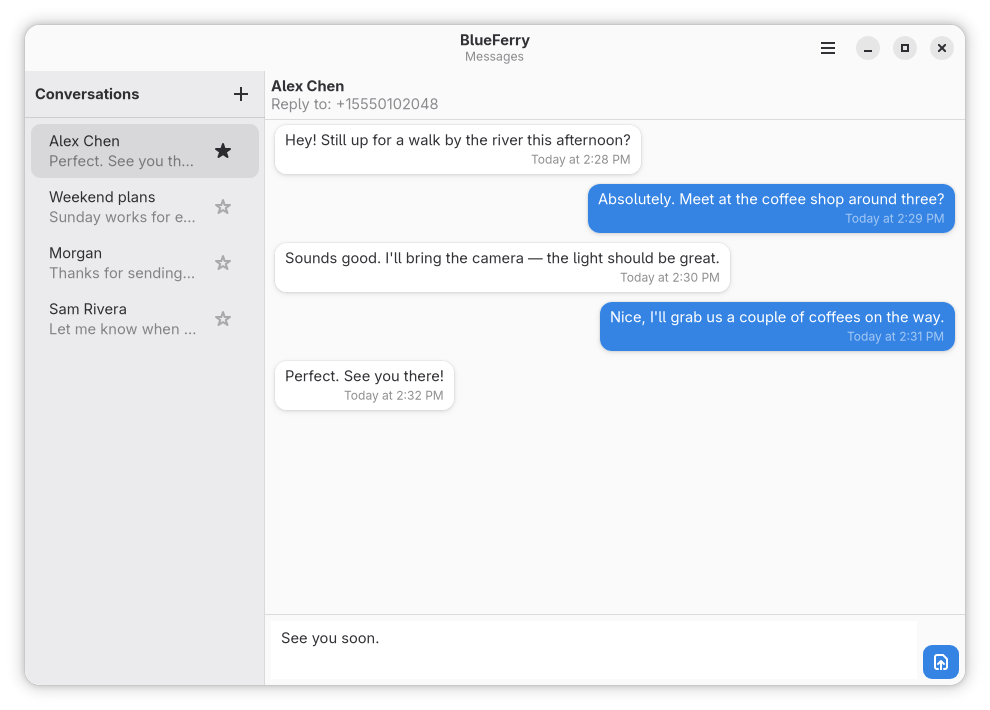Screen dimensions: 990x710
Task: Click the 'Reply to: +15550102048' text
Action: pos(354,104)
